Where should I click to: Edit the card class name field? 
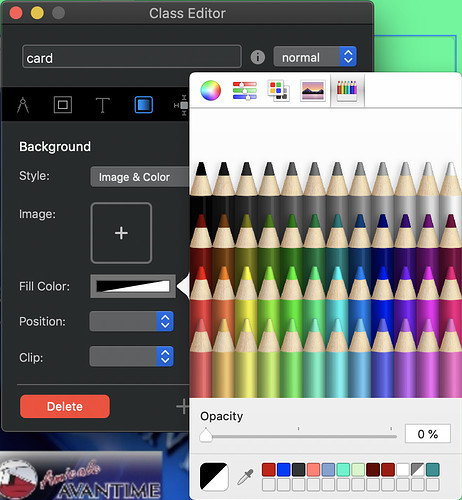pos(132,57)
